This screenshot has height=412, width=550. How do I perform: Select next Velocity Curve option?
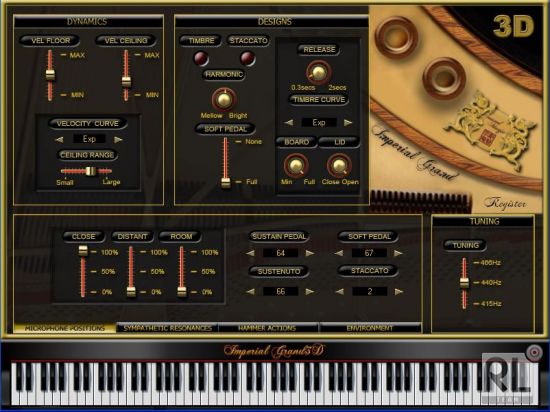[118, 140]
